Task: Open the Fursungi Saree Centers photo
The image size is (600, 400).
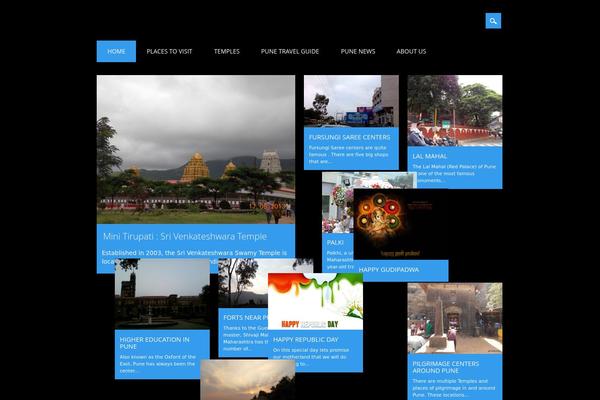Action: tap(351, 101)
